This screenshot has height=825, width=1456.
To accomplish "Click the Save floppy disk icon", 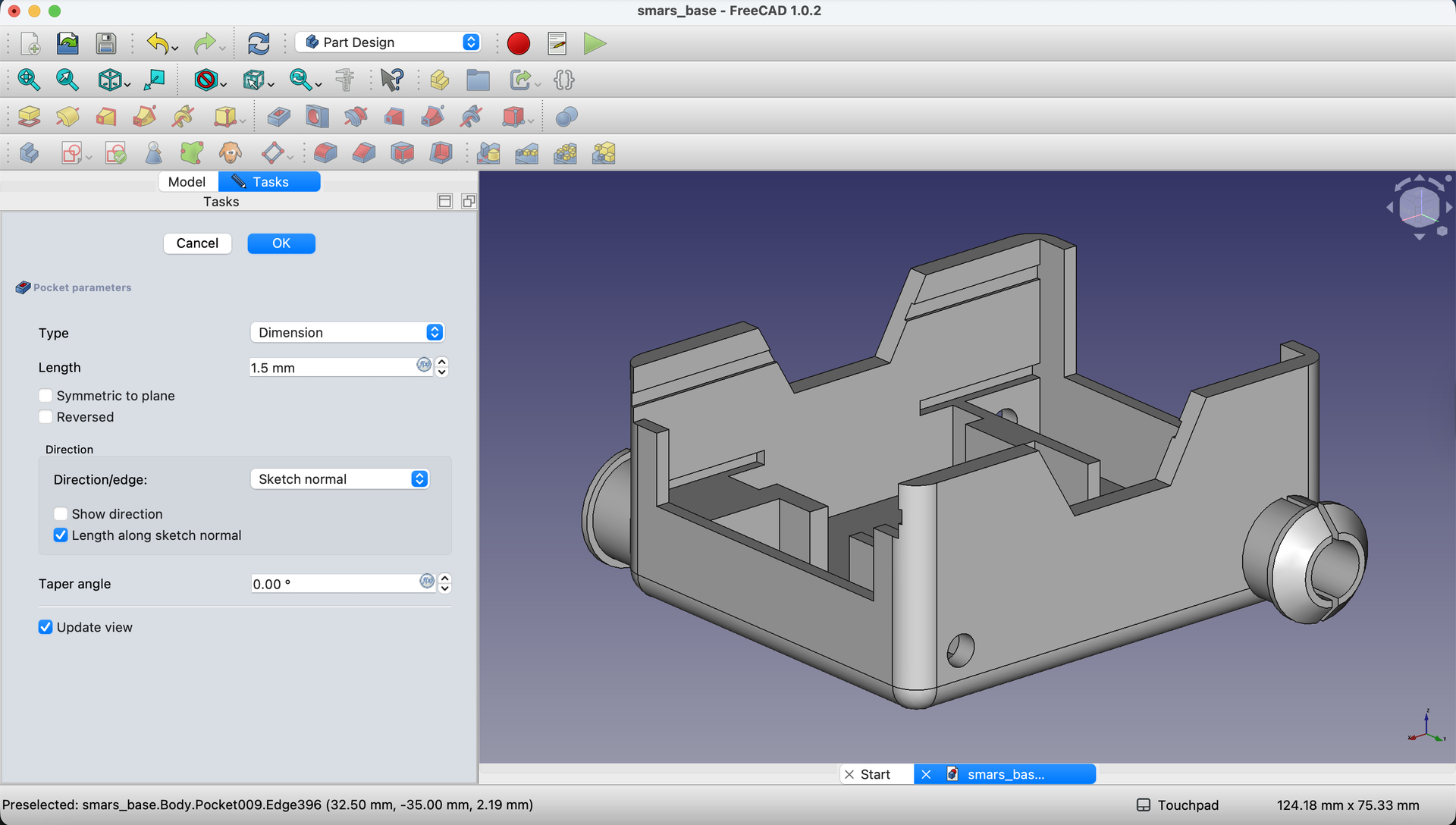I will click(106, 43).
